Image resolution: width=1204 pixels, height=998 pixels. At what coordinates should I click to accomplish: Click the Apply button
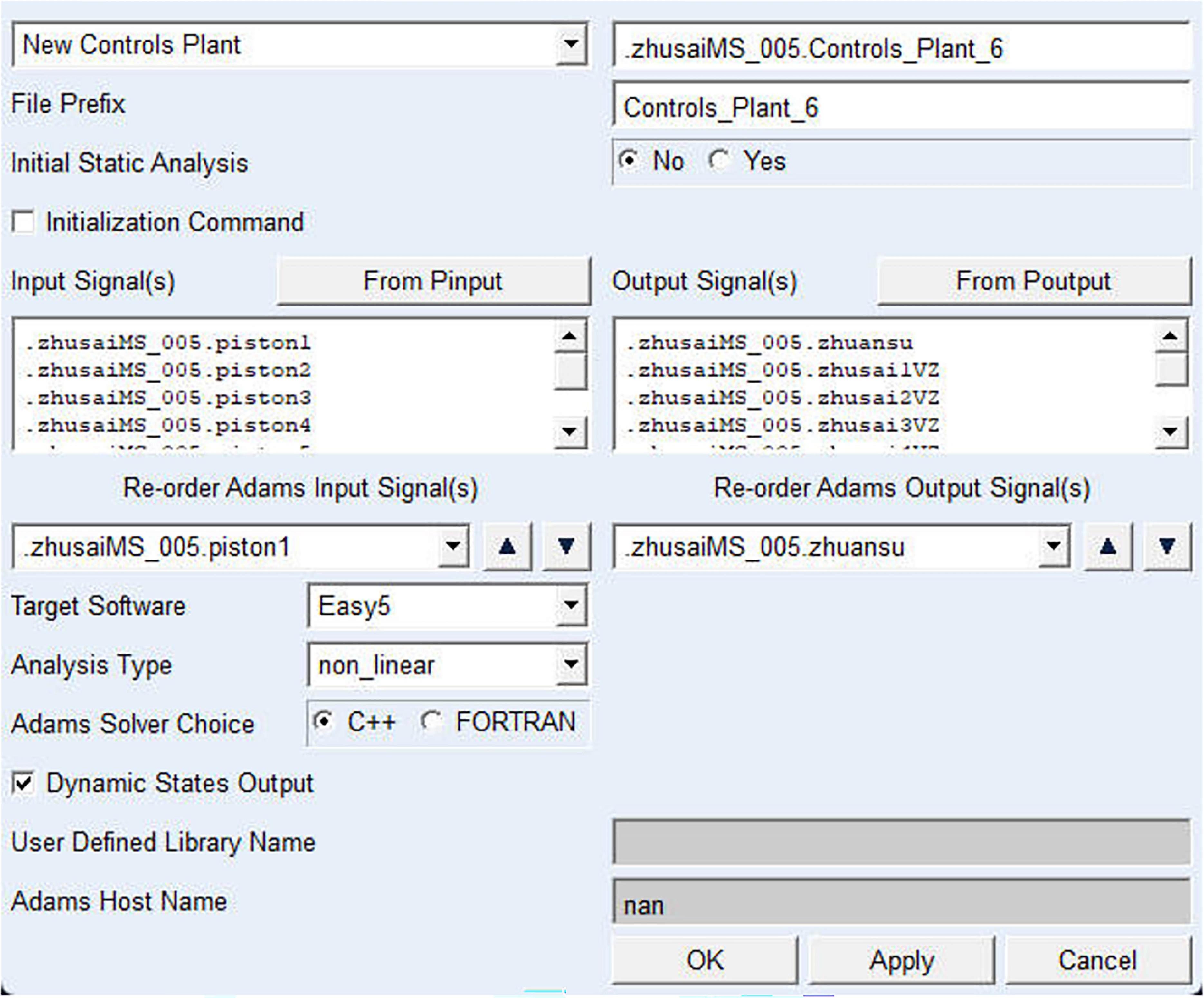[902, 960]
